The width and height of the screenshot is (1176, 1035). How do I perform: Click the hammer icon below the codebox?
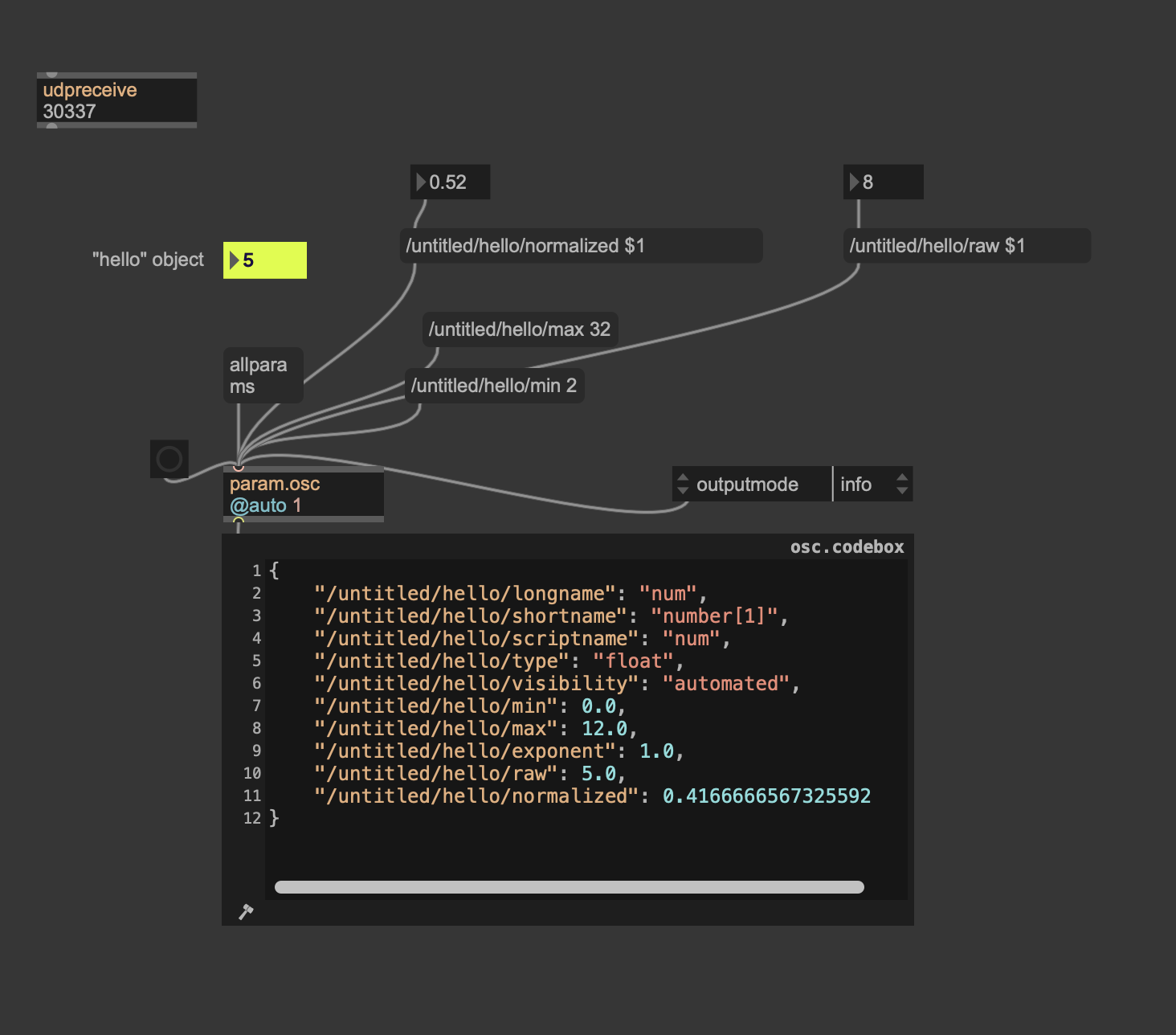pos(246,912)
